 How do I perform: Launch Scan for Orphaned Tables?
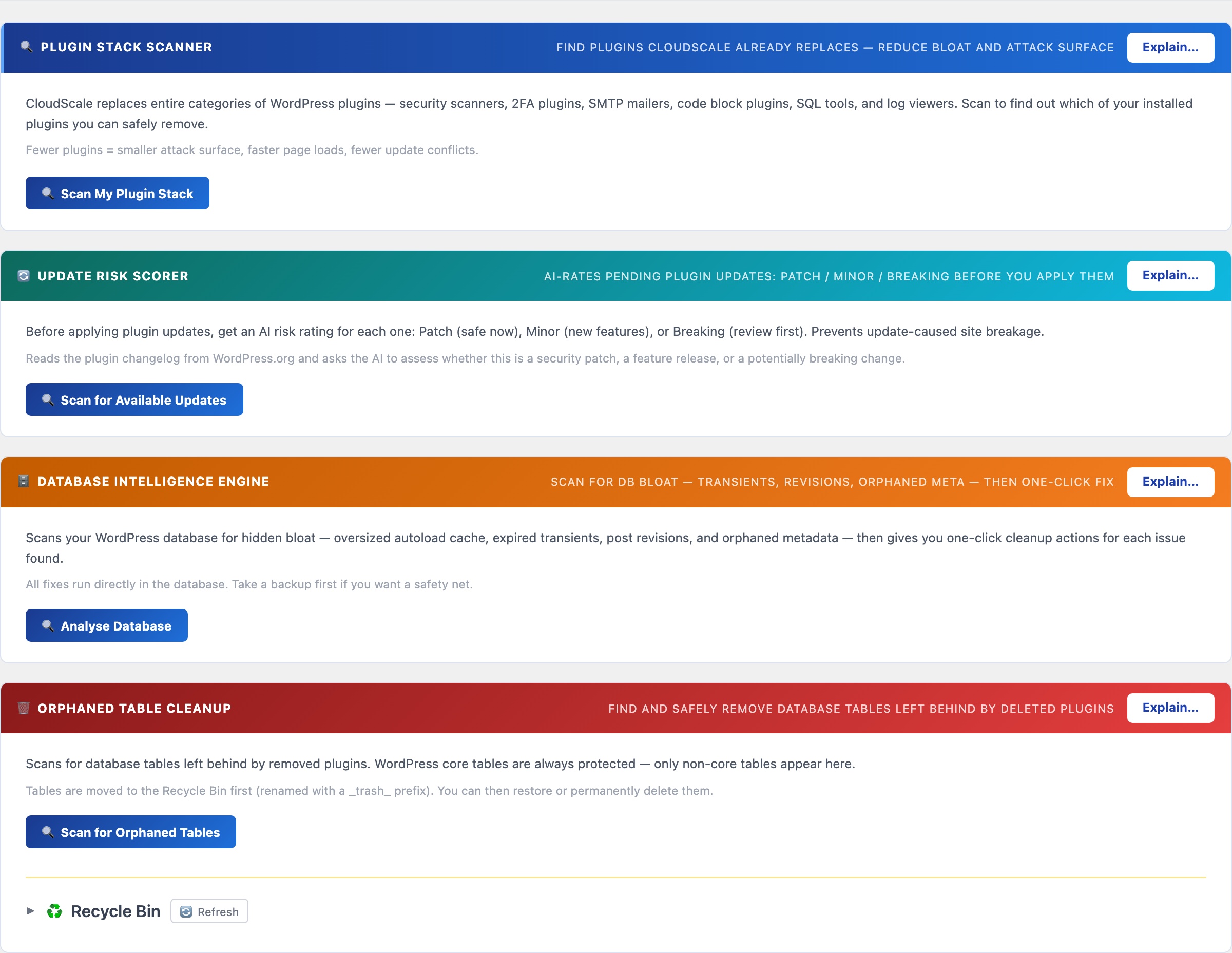coord(131,832)
